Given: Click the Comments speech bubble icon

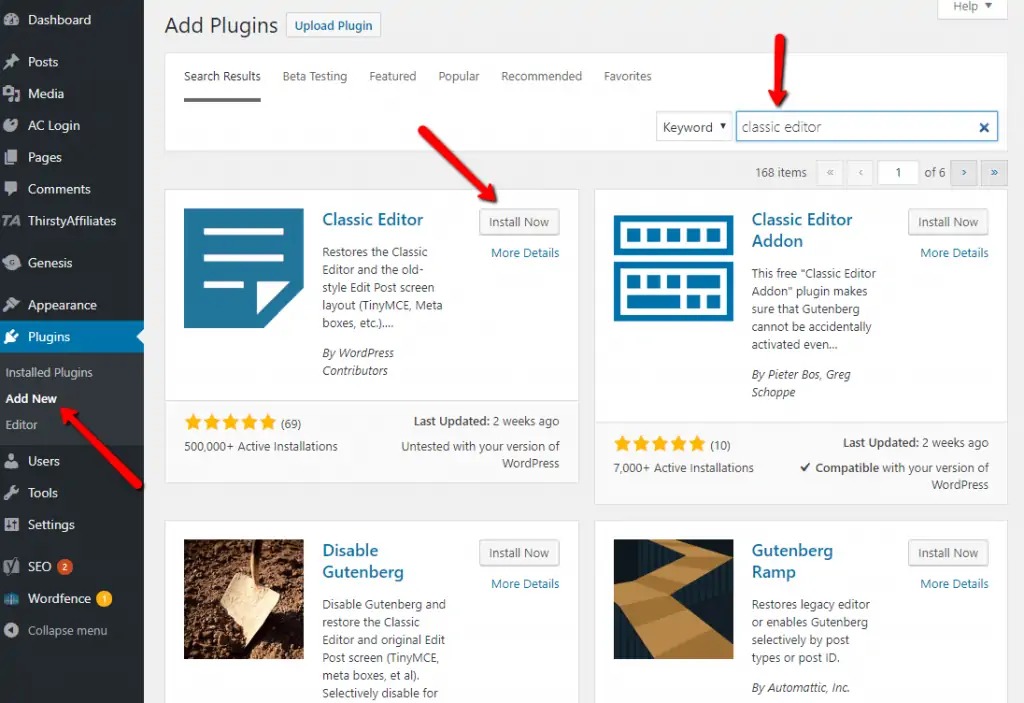Looking at the screenshot, I should (x=10, y=189).
